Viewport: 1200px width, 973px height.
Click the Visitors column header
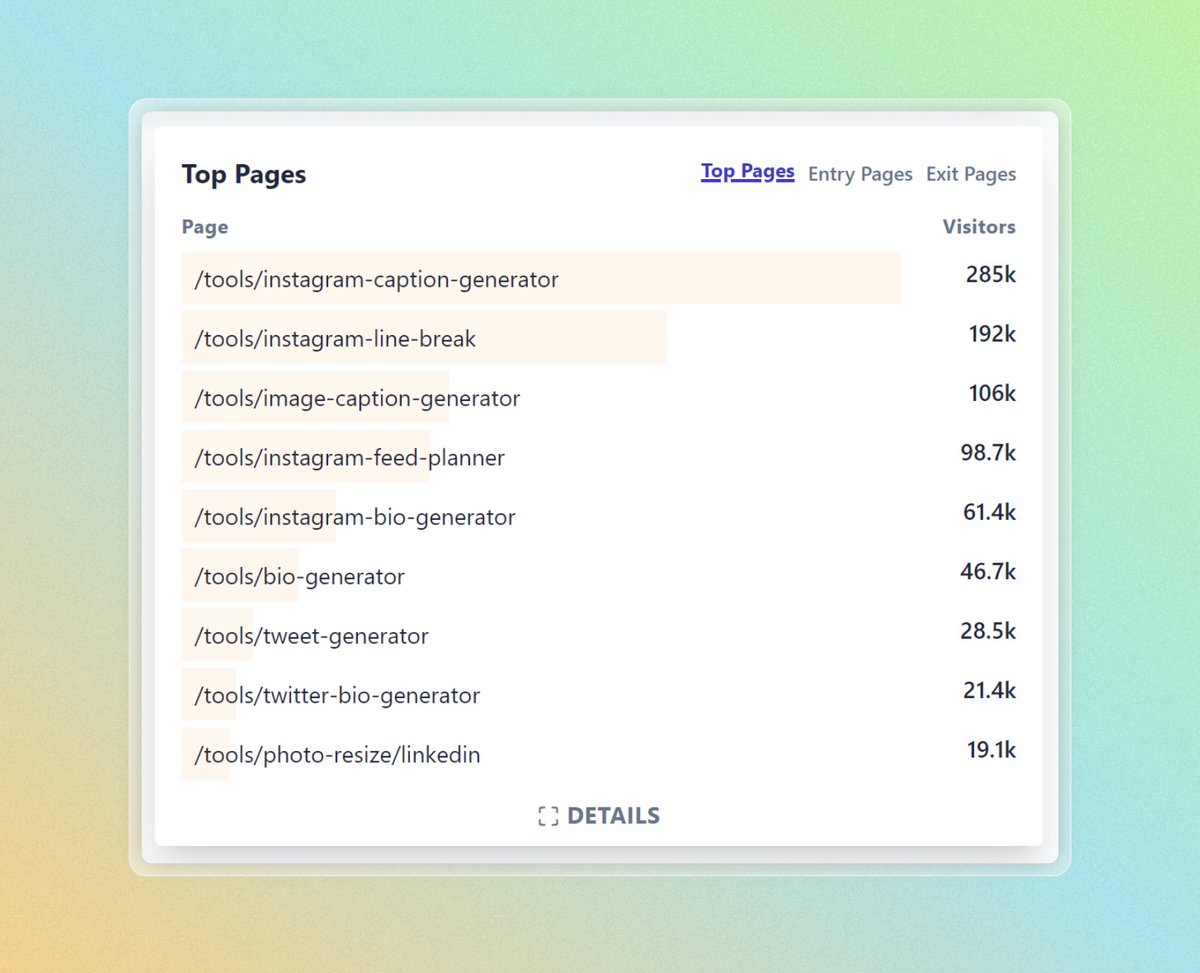(979, 227)
